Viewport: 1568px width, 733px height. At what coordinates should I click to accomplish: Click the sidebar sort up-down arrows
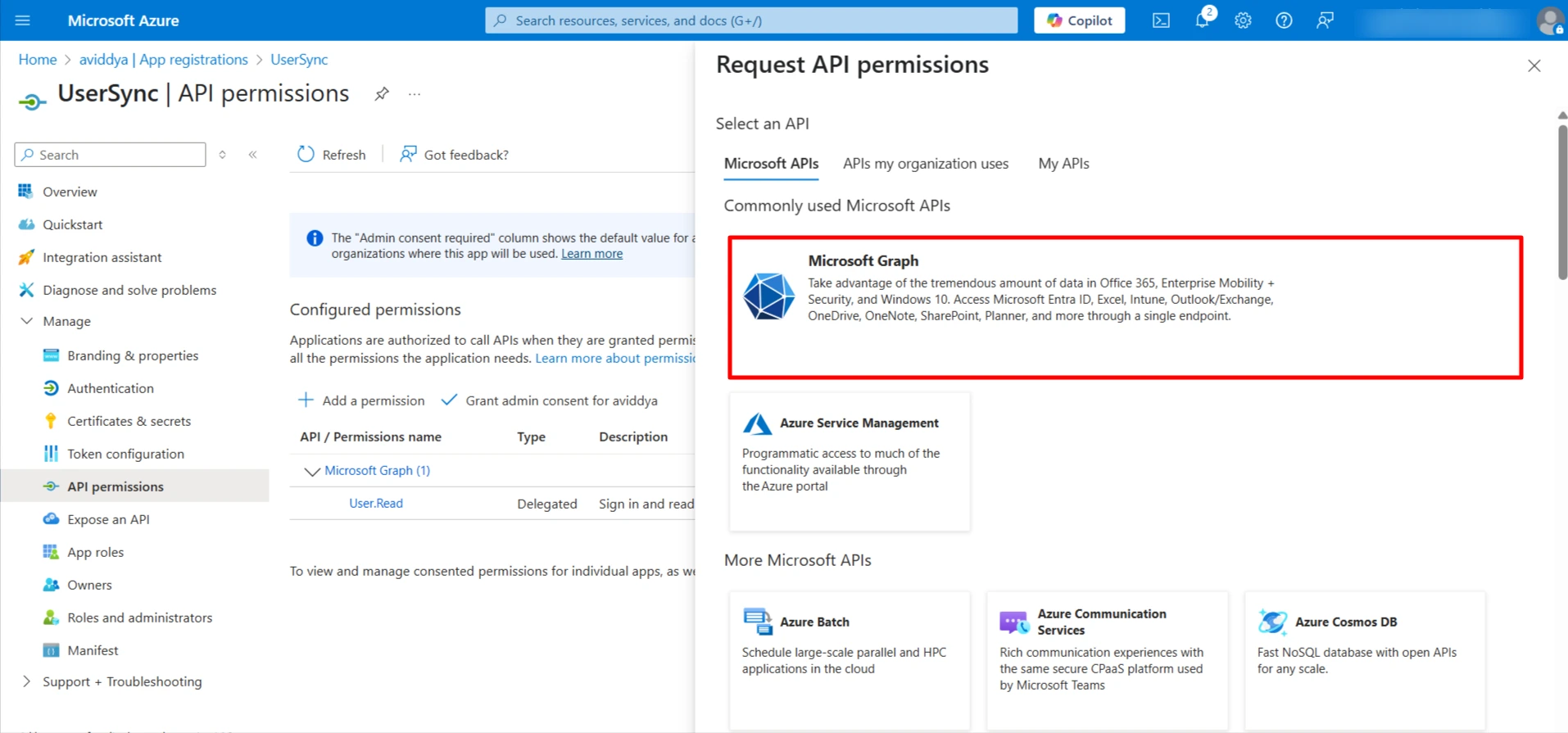pyautogui.click(x=222, y=154)
